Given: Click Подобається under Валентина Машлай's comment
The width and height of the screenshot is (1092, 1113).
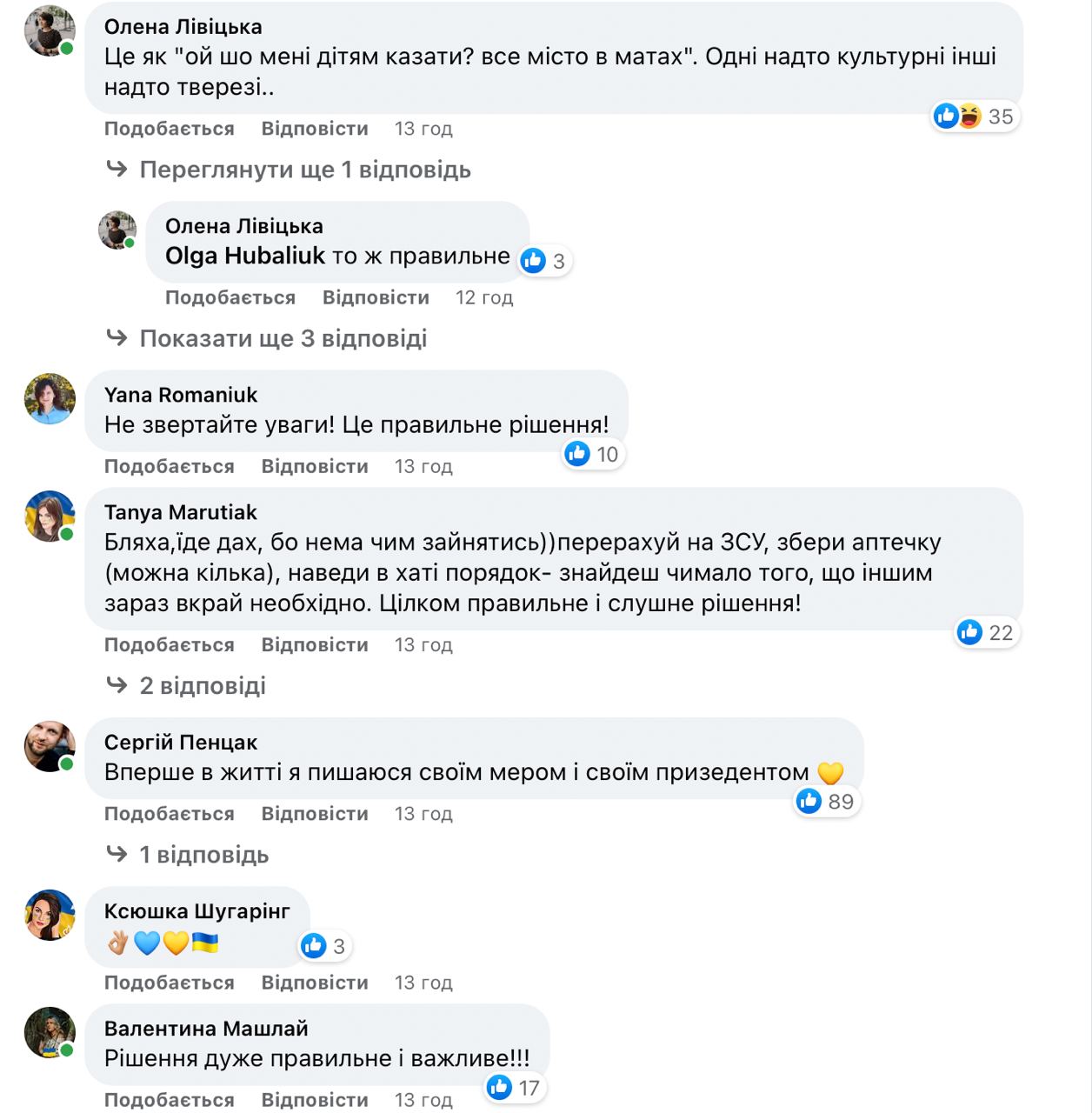Looking at the screenshot, I should click(x=170, y=1100).
